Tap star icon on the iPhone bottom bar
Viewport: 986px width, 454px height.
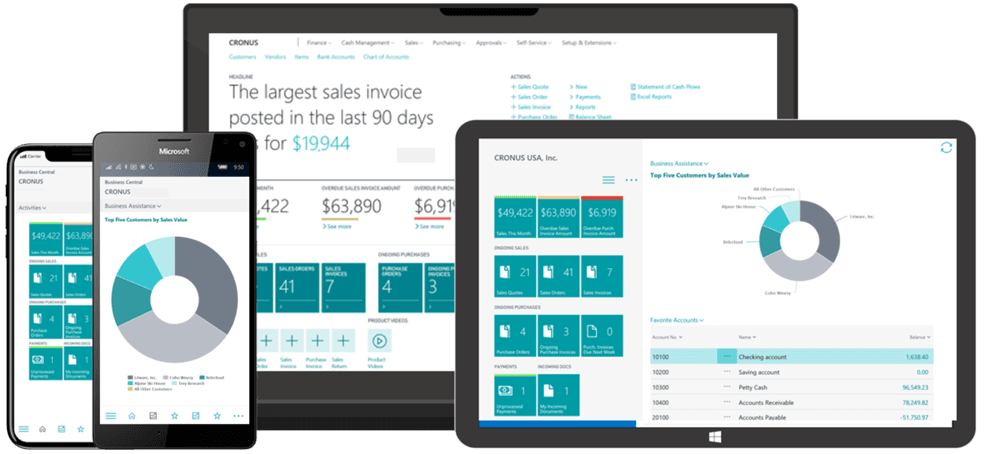pyautogui.click(x=80, y=429)
